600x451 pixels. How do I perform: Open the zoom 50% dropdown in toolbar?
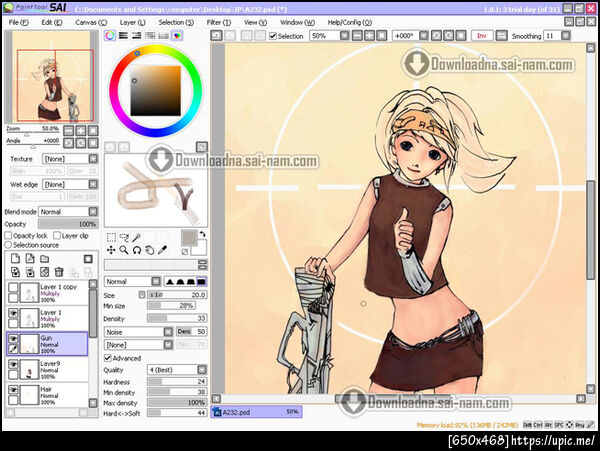344,36
